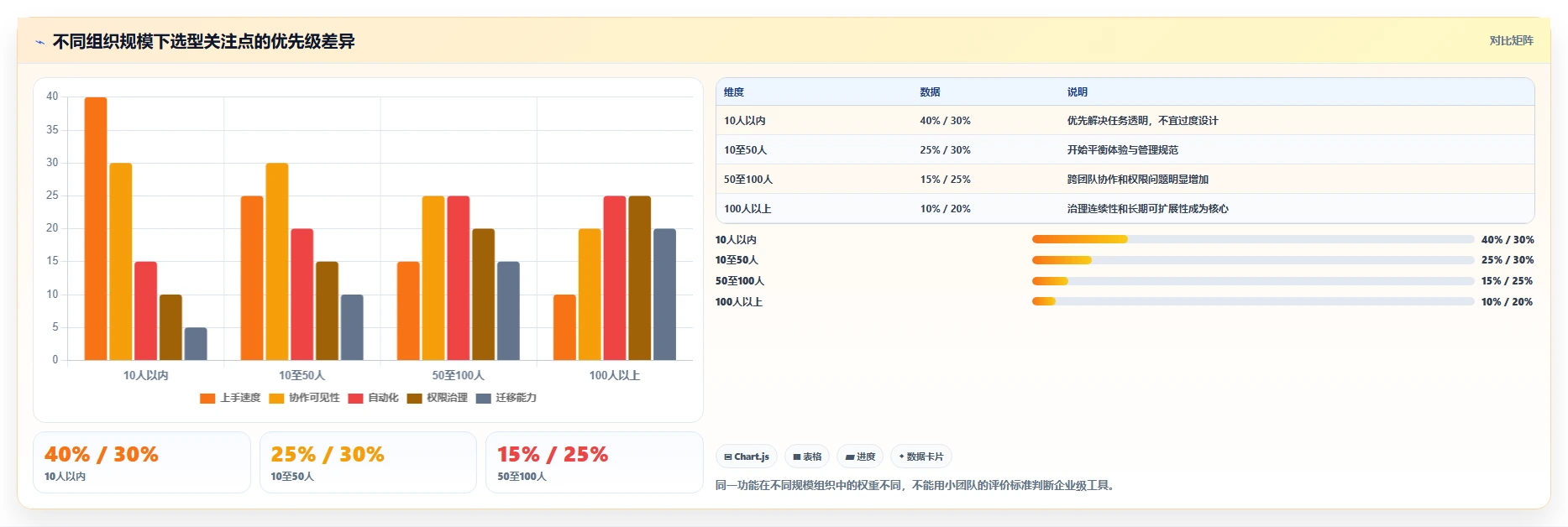
Task: Click the 15% / 25% progress bar for 50至100人
Action: click(1253, 281)
